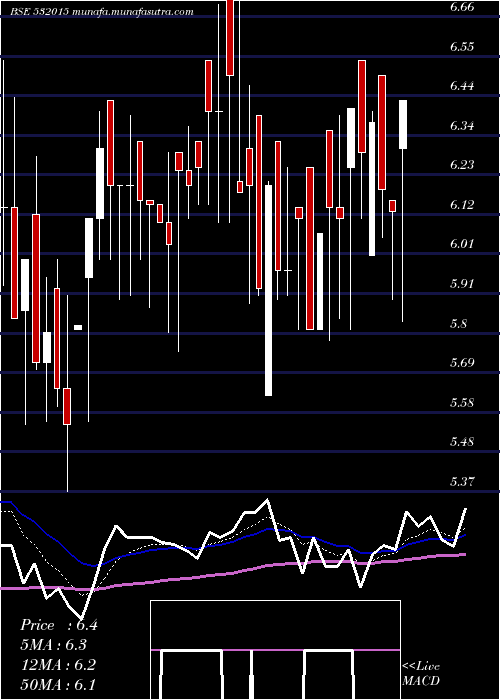Click the 6.23 price axis label
500x700 pixels.
pyautogui.click(x=462, y=165)
